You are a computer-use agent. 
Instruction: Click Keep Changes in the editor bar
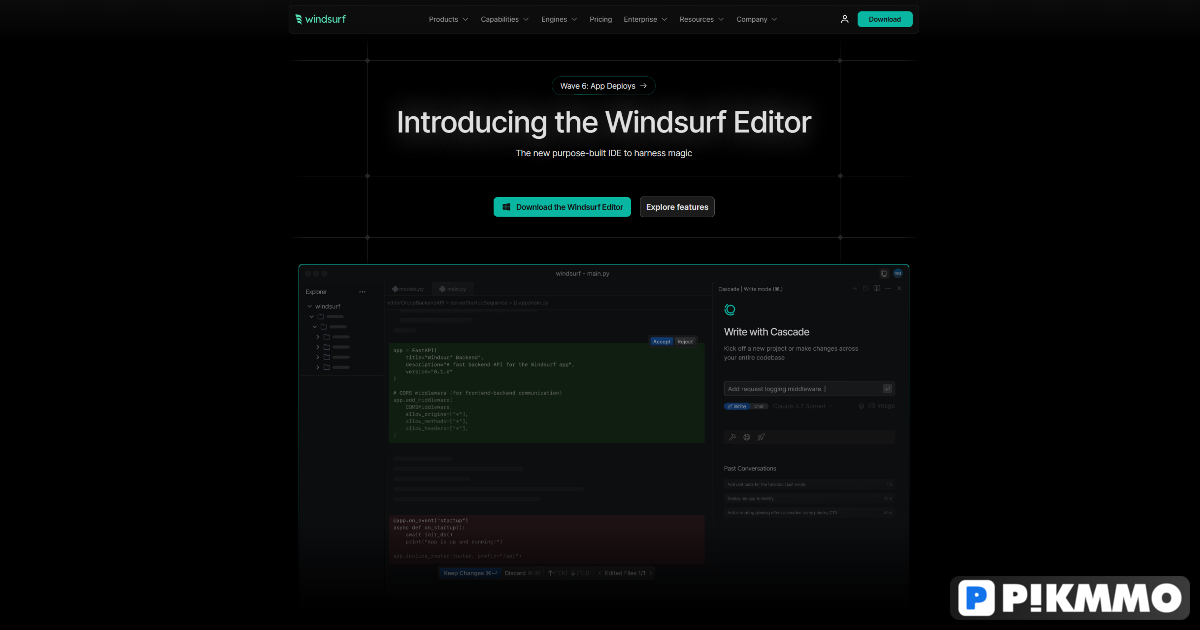470,573
